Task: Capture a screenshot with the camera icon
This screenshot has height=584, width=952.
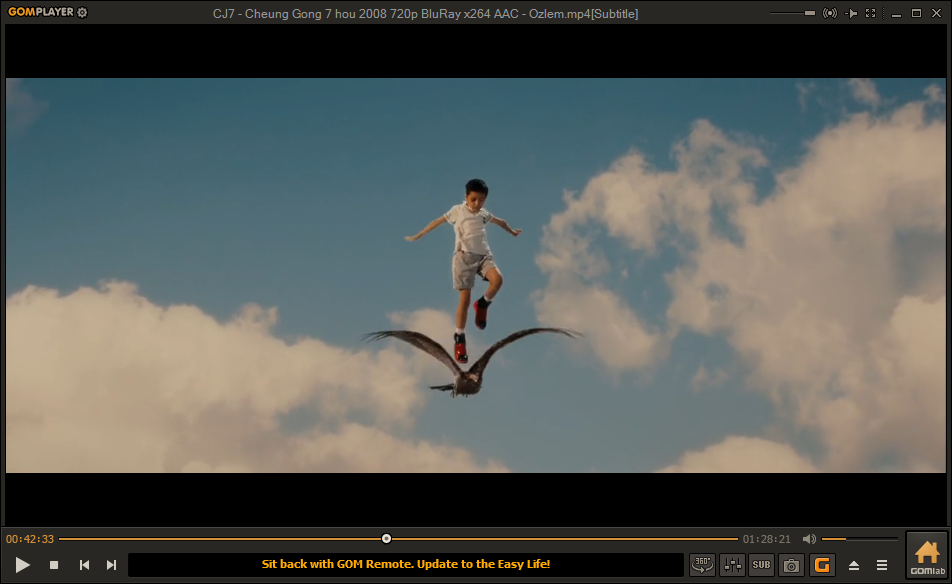Action: pyautogui.click(x=791, y=565)
